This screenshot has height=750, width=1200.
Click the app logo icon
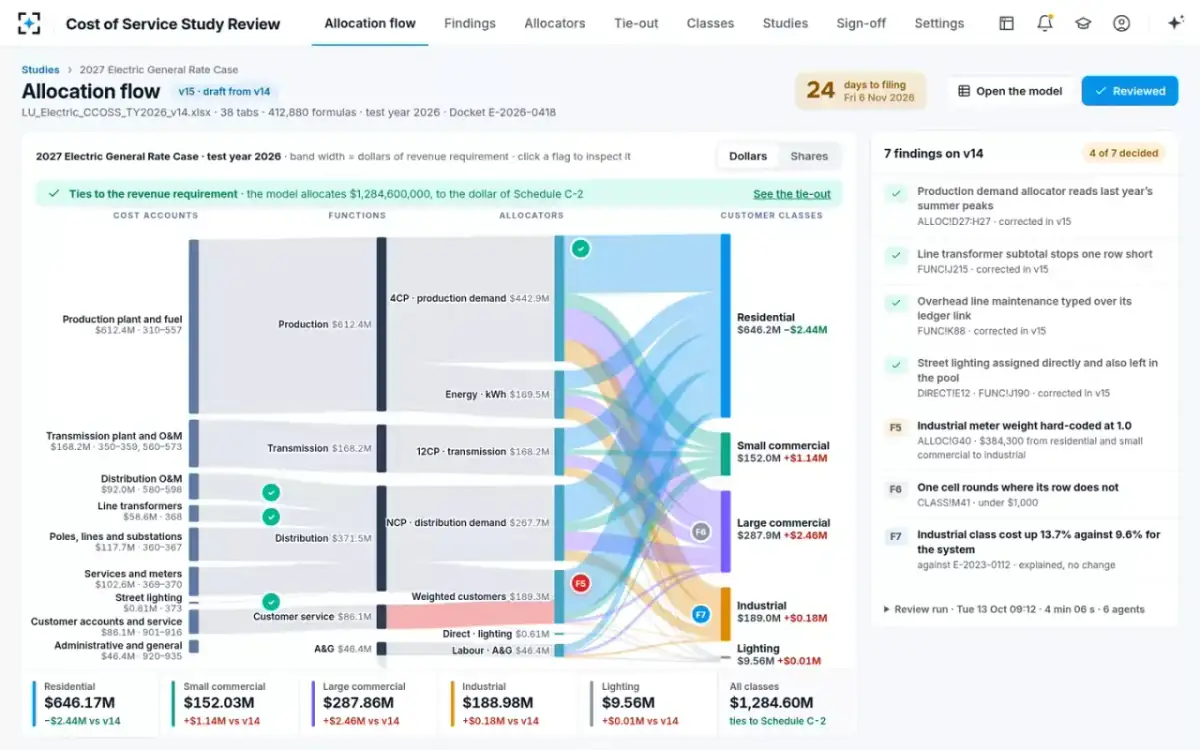pyautogui.click(x=30, y=23)
